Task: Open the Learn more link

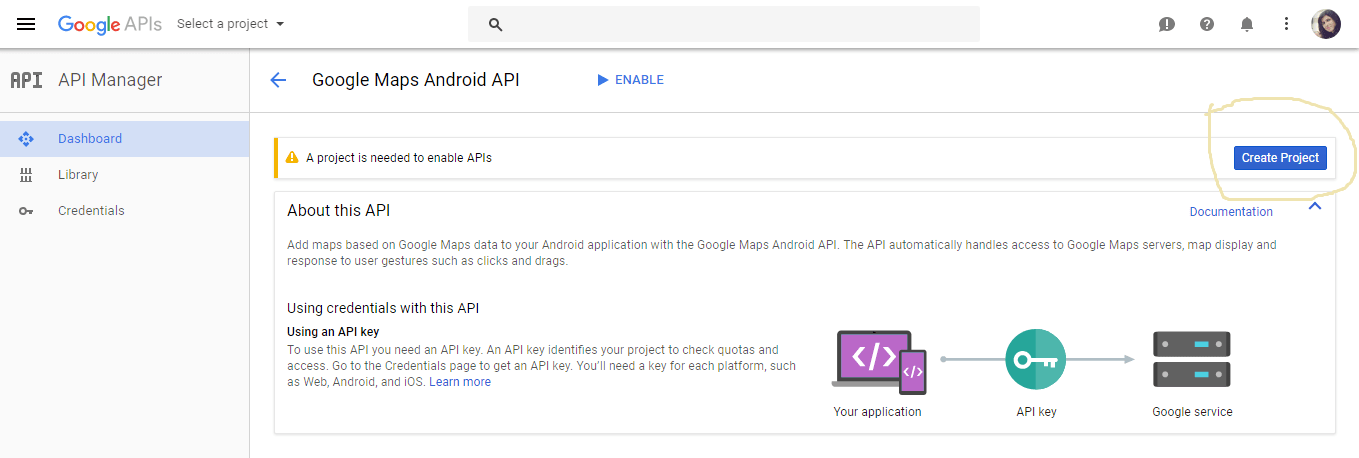Action: click(460, 382)
